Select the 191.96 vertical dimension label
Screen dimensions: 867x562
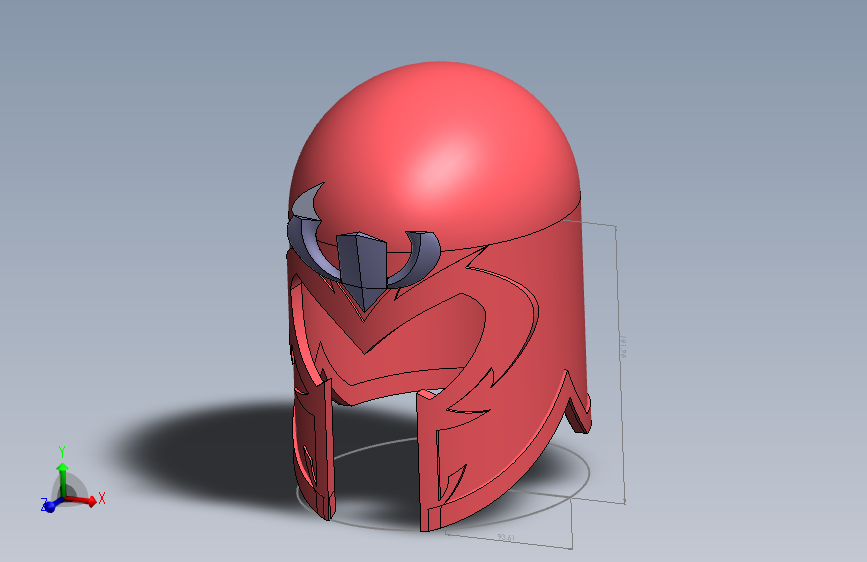click(x=623, y=347)
